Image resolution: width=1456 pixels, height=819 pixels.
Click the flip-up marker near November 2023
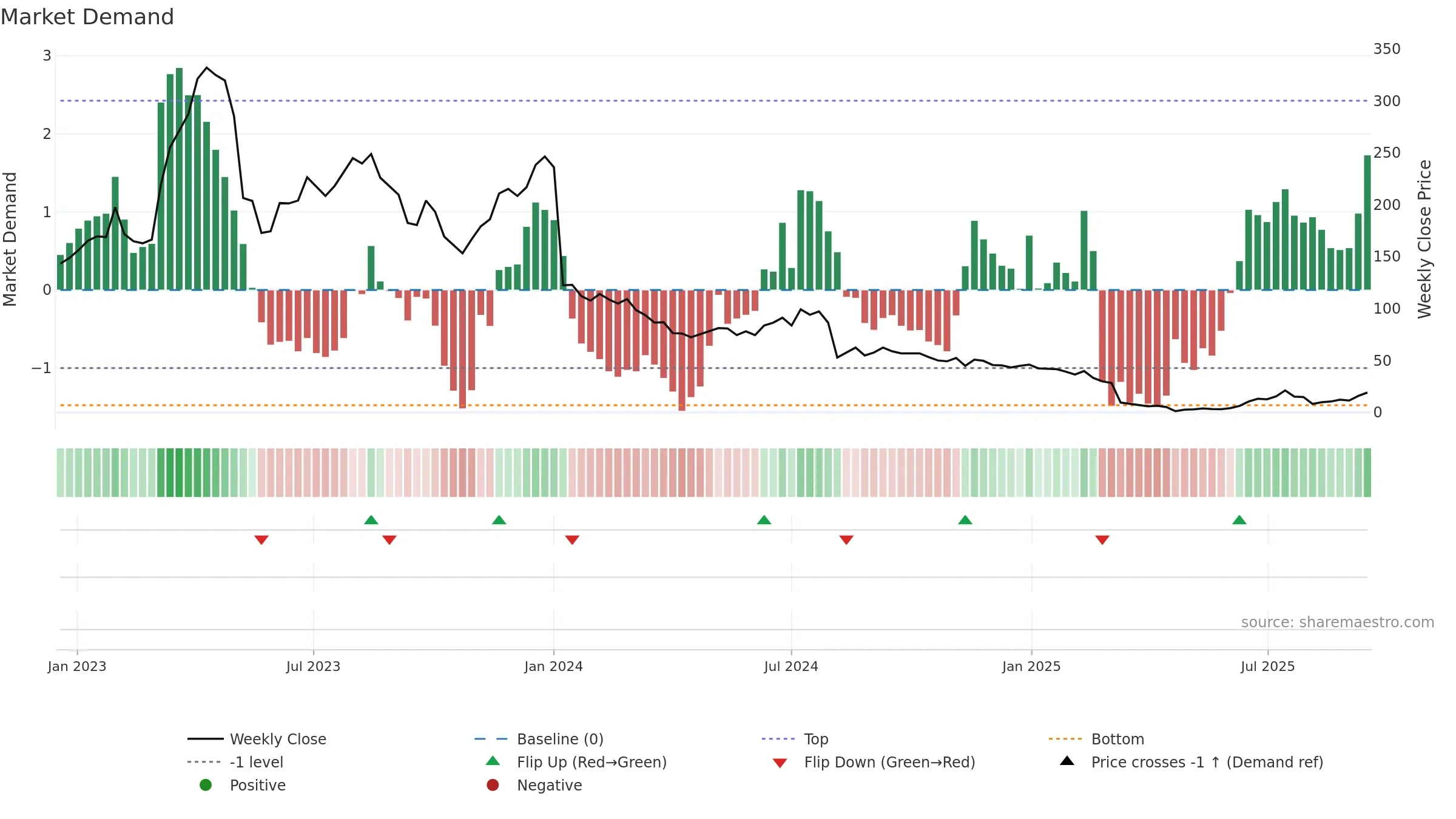pos(499,520)
